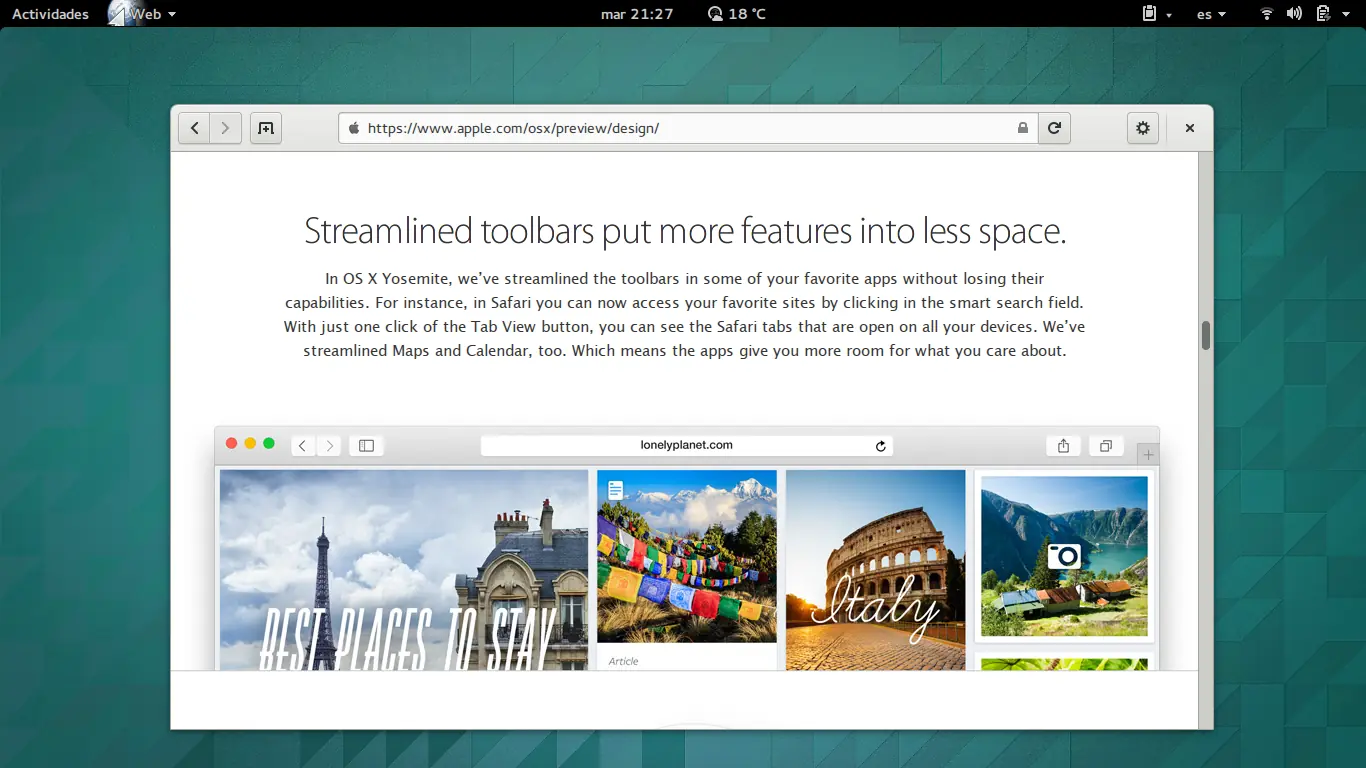Screen dimensions: 1366x768
Task: Click the apple.com URL address field
Action: (x=688, y=128)
